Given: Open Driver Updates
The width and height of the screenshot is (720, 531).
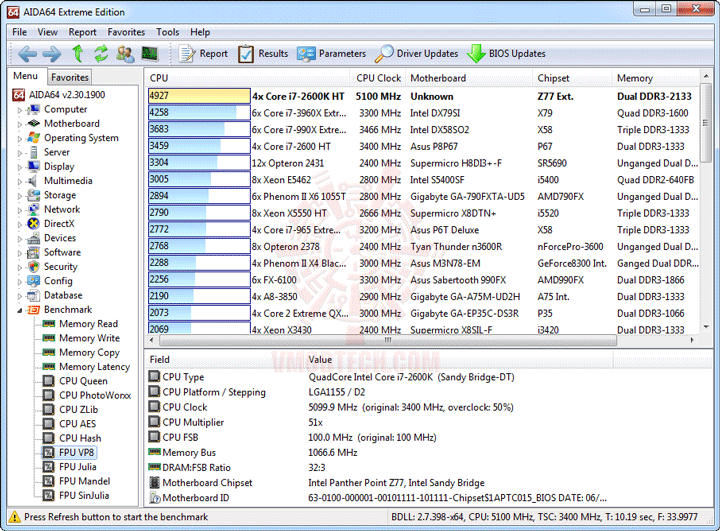Looking at the screenshot, I should 416,54.
